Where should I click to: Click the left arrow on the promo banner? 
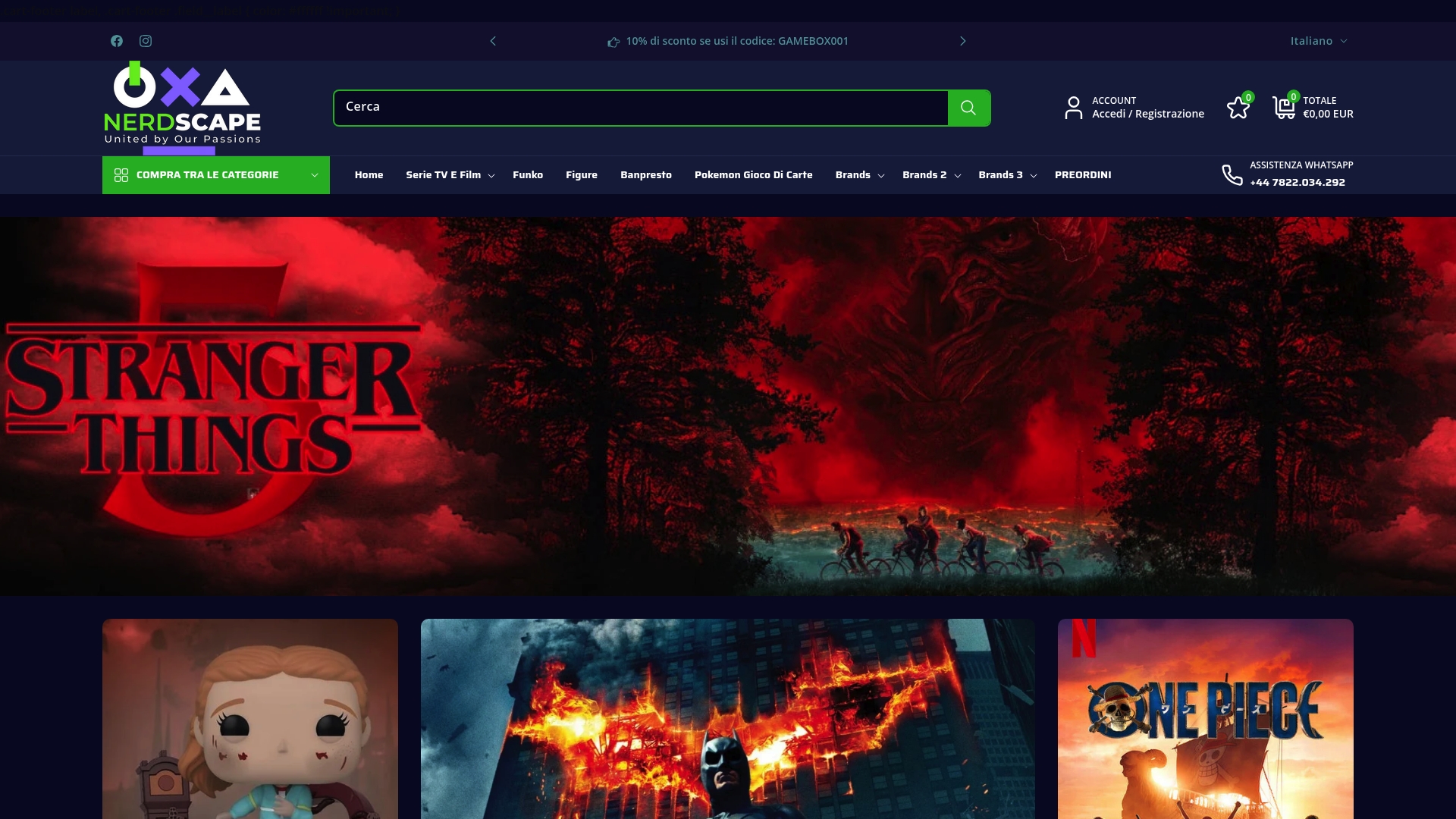pos(493,41)
